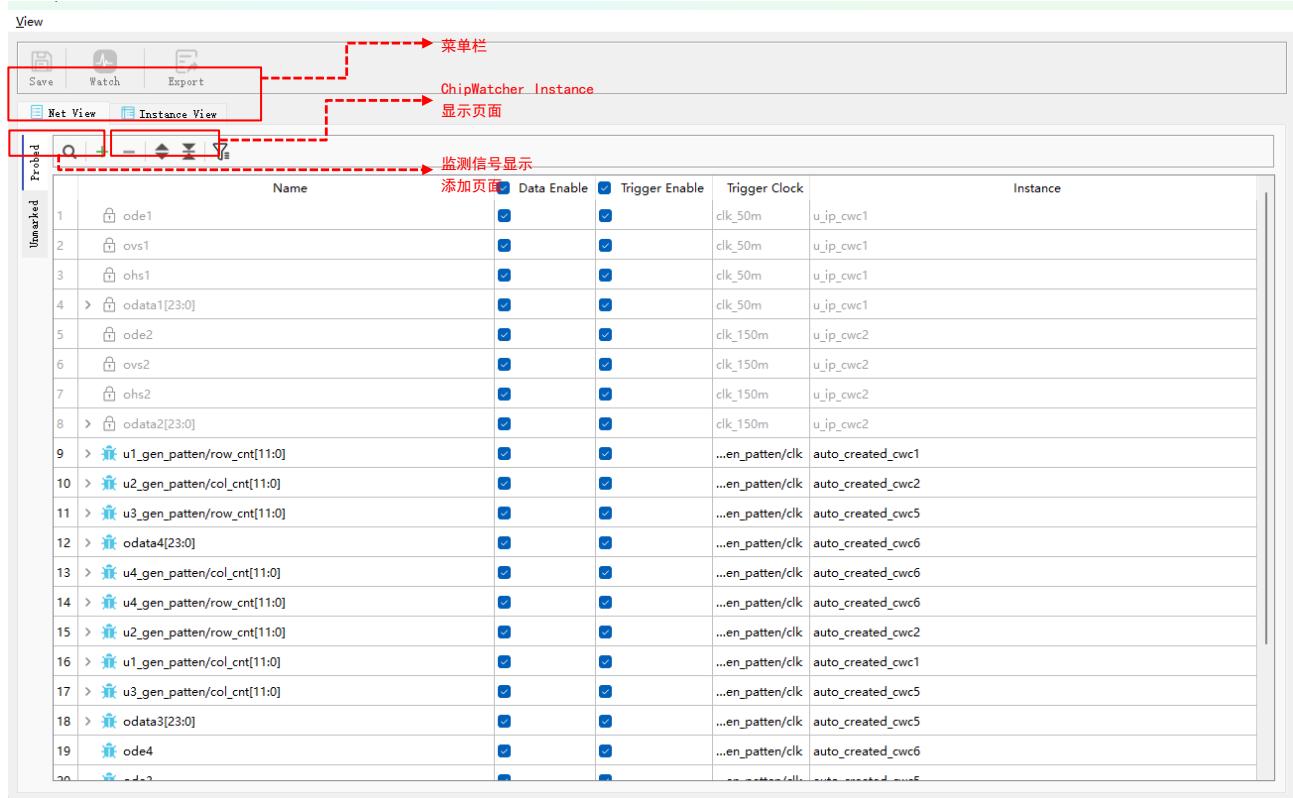Click the bug icon of u4_gen_patten/row_cnt[11:0]
Image resolution: width=1293 pixels, height=798 pixels.
[x=110, y=602]
